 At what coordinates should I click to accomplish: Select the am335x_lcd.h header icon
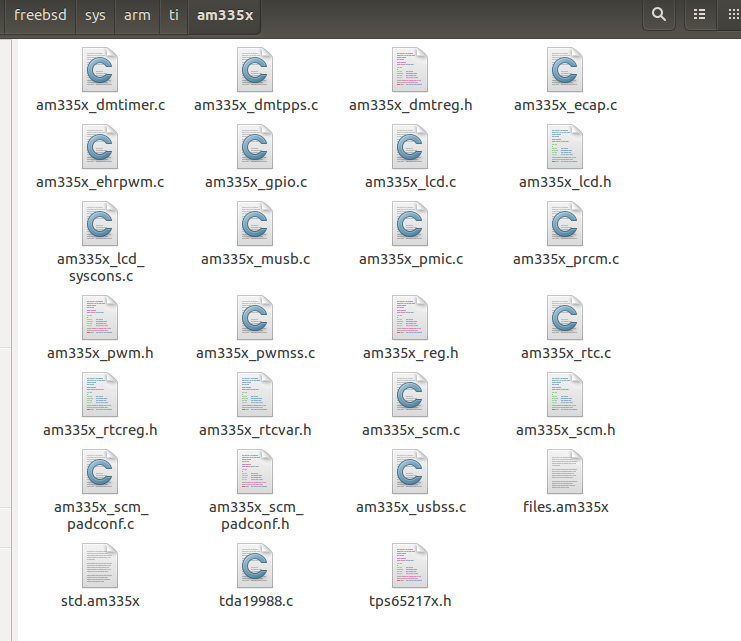click(565, 147)
